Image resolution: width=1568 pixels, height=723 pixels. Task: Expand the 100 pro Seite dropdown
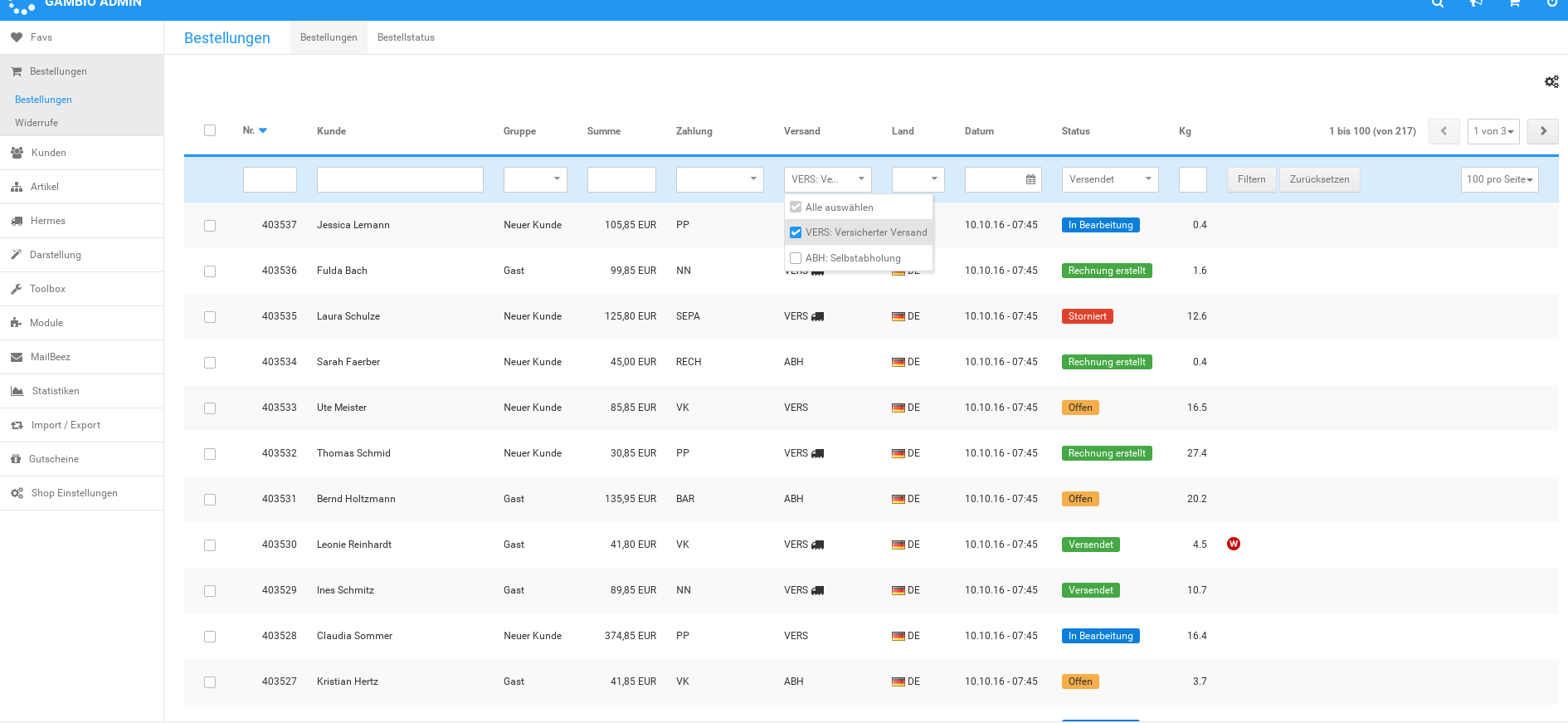point(1499,179)
